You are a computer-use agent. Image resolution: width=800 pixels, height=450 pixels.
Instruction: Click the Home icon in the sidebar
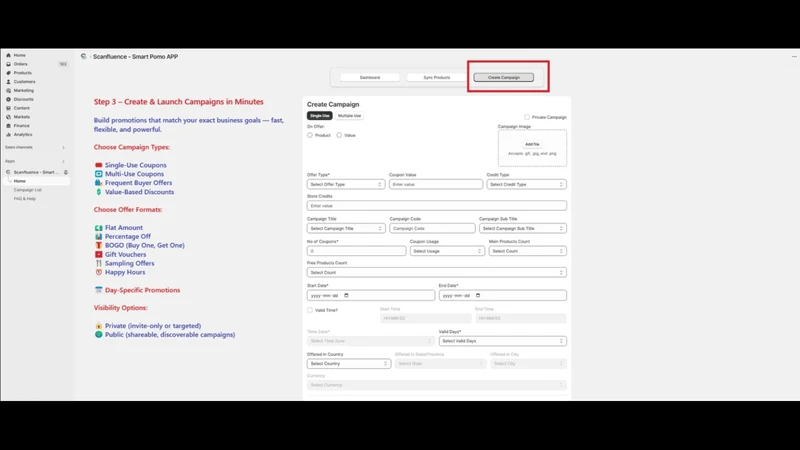pos(8,55)
